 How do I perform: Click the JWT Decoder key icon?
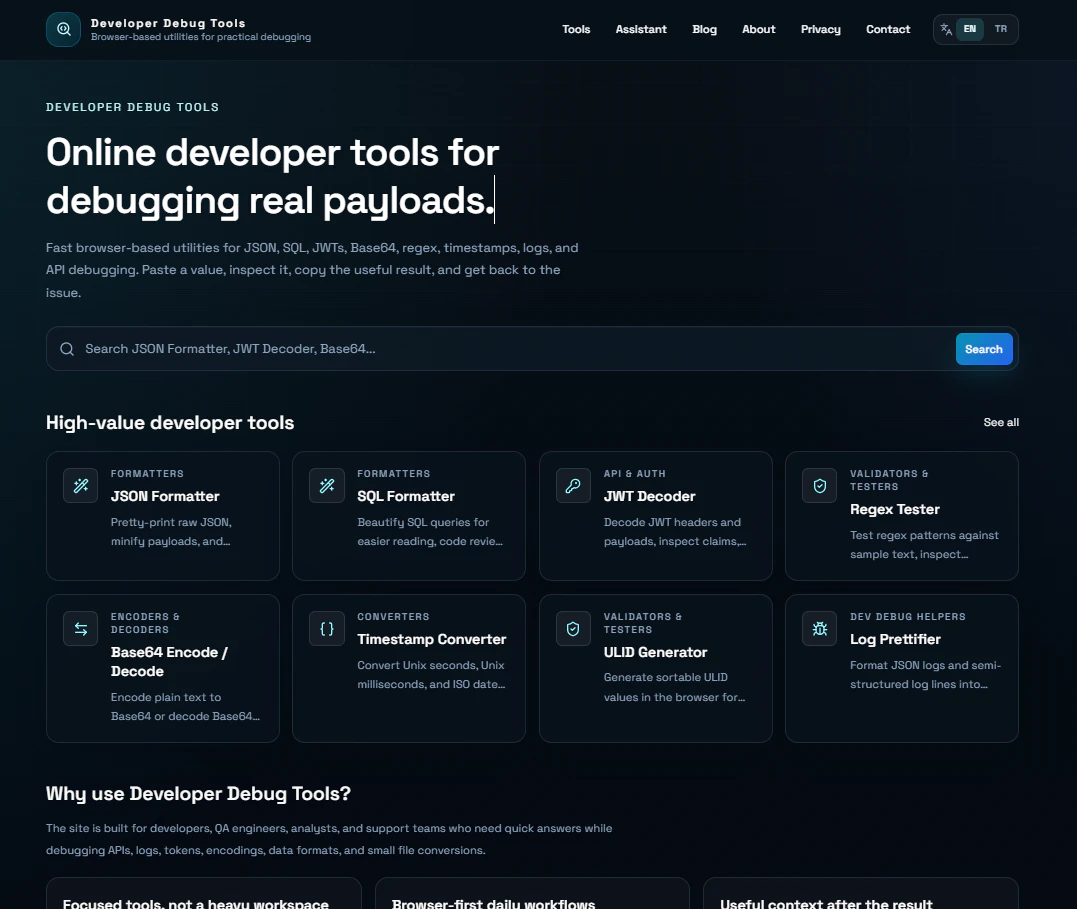(x=573, y=486)
